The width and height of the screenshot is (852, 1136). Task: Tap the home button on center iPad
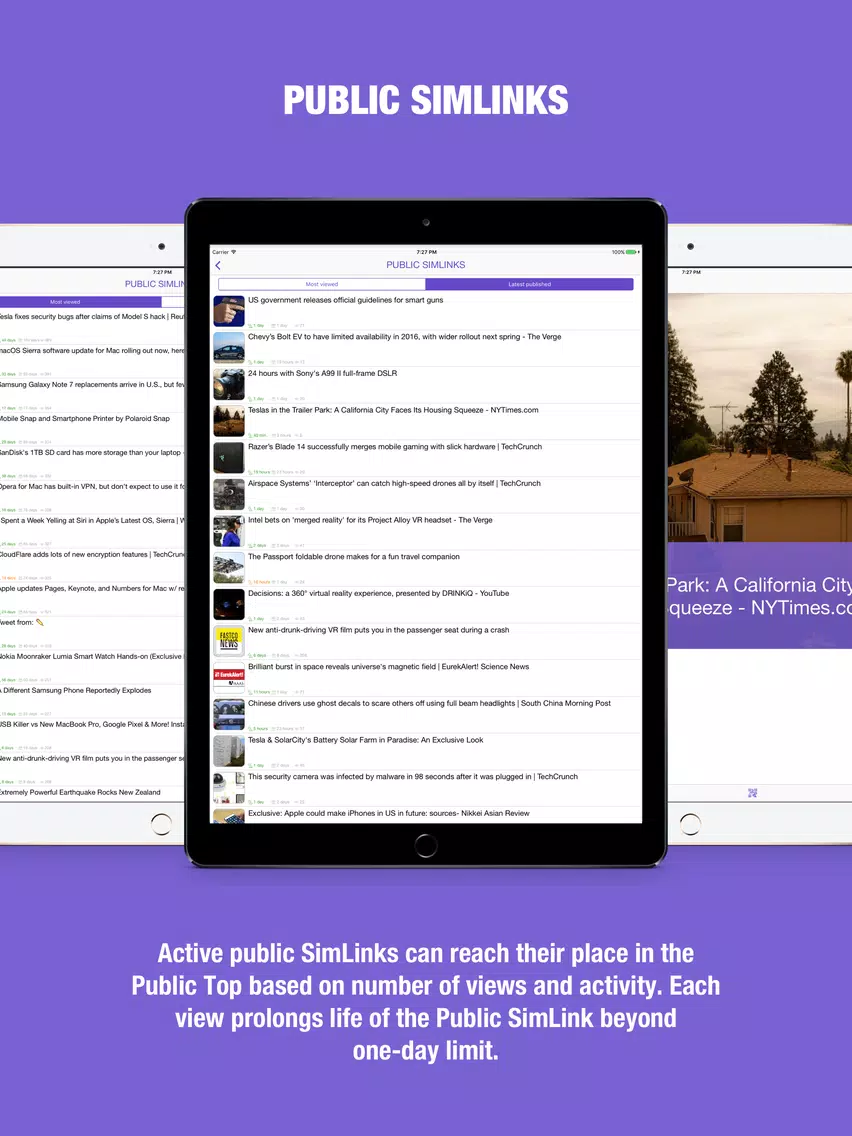tap(426, 845)
